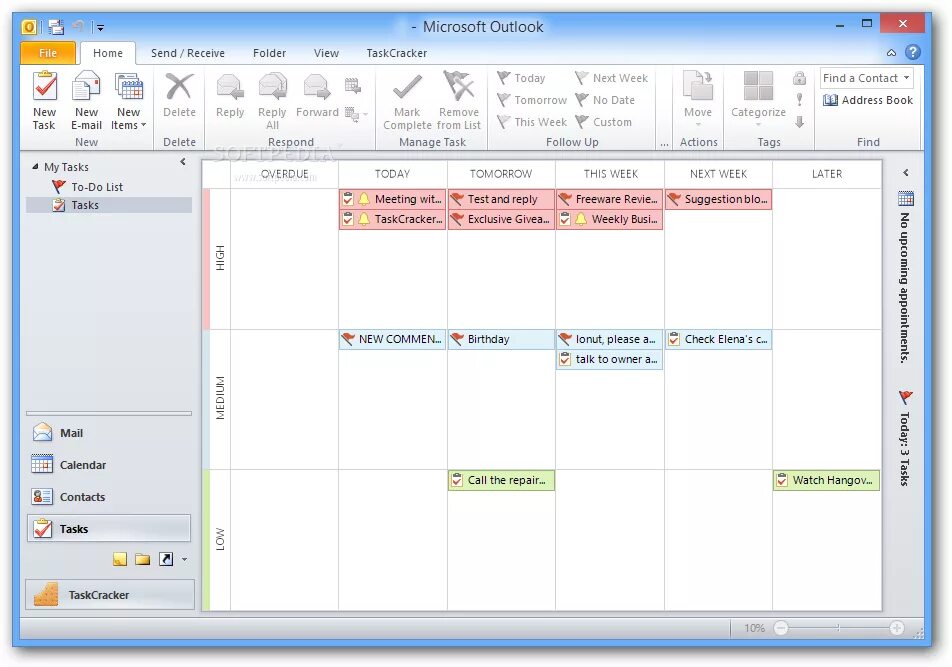The width and height of the screenshot is (952, 667).
Task: Click the Delete ribbon icon
Action: click(x=179, y=86)
